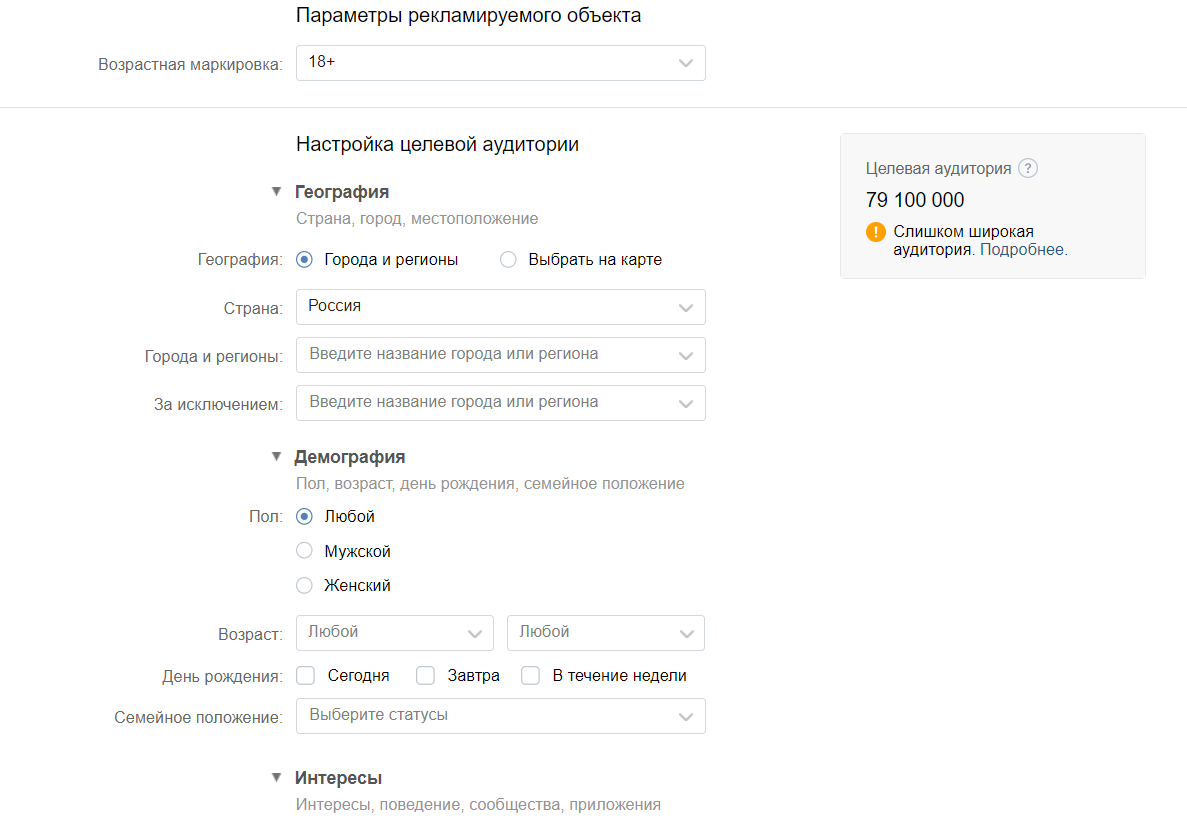Select the Города и регионы radio button
The image size is (1187, 826).
coord(305,260)
